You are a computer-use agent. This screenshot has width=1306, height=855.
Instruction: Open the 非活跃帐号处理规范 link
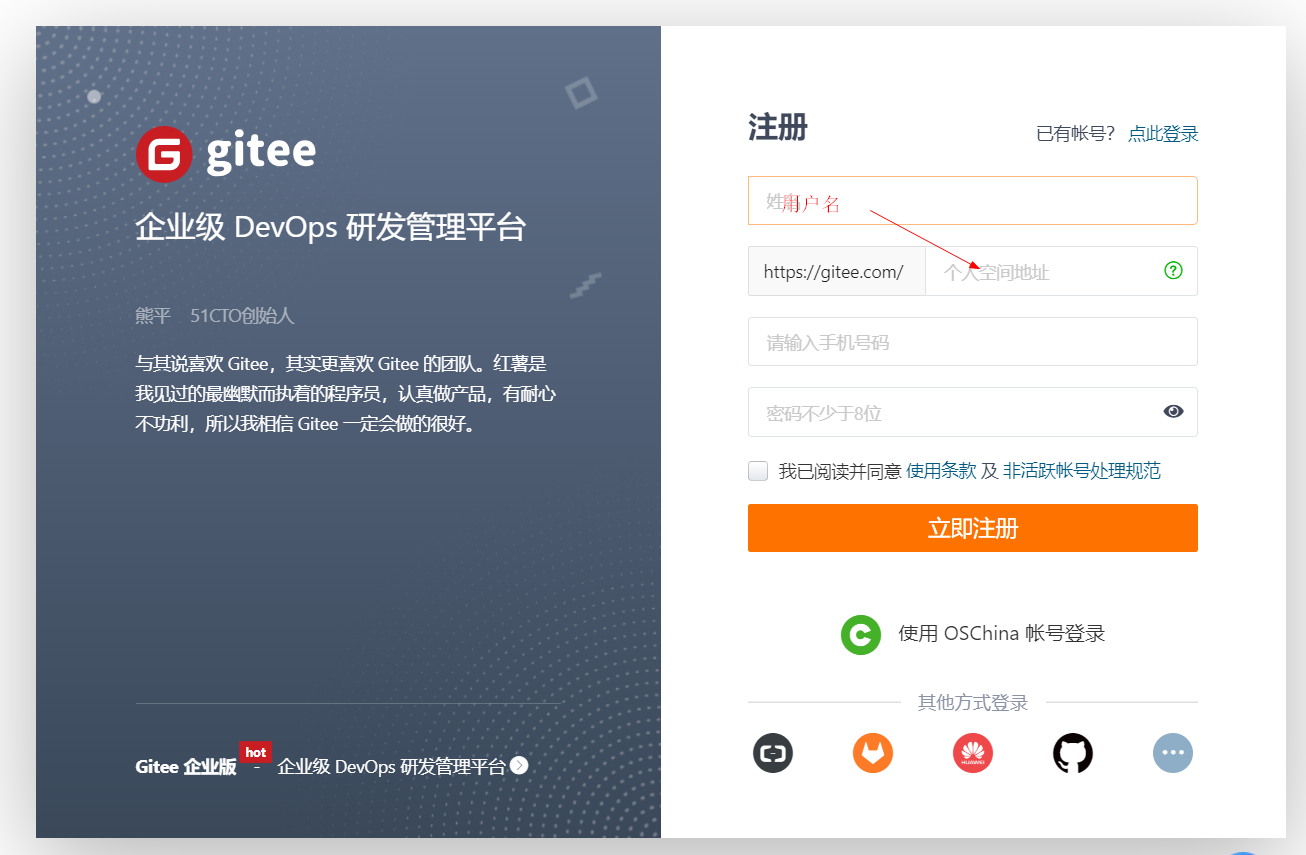click(x=1082, y=470)
